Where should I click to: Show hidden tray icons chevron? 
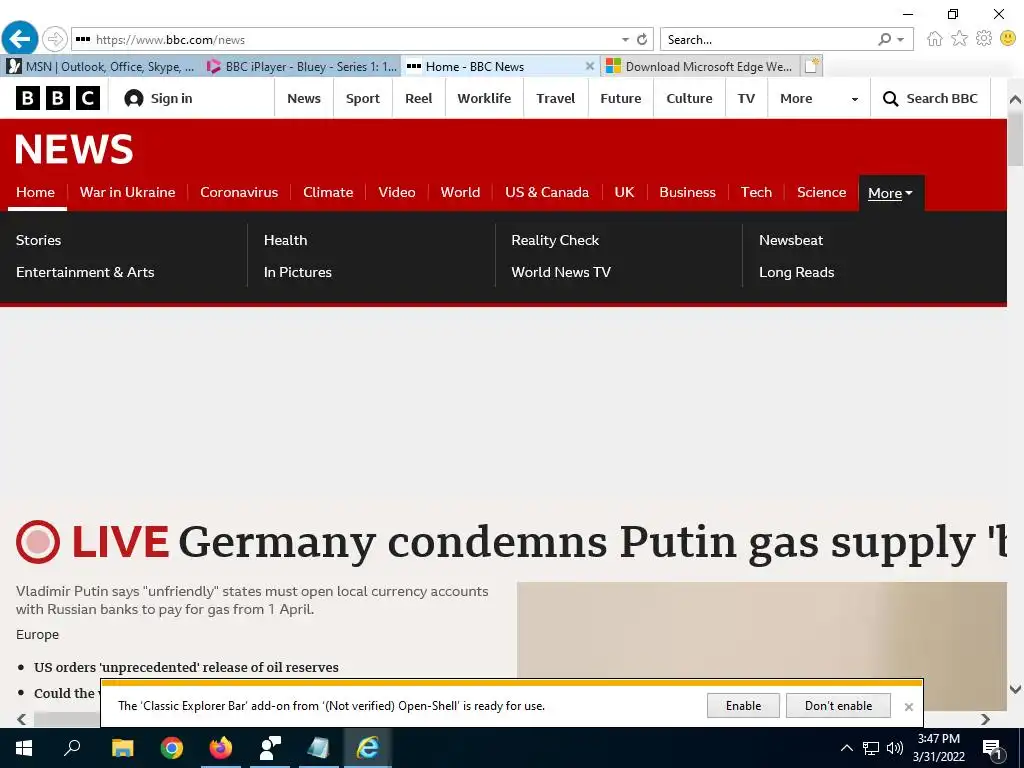846,748
